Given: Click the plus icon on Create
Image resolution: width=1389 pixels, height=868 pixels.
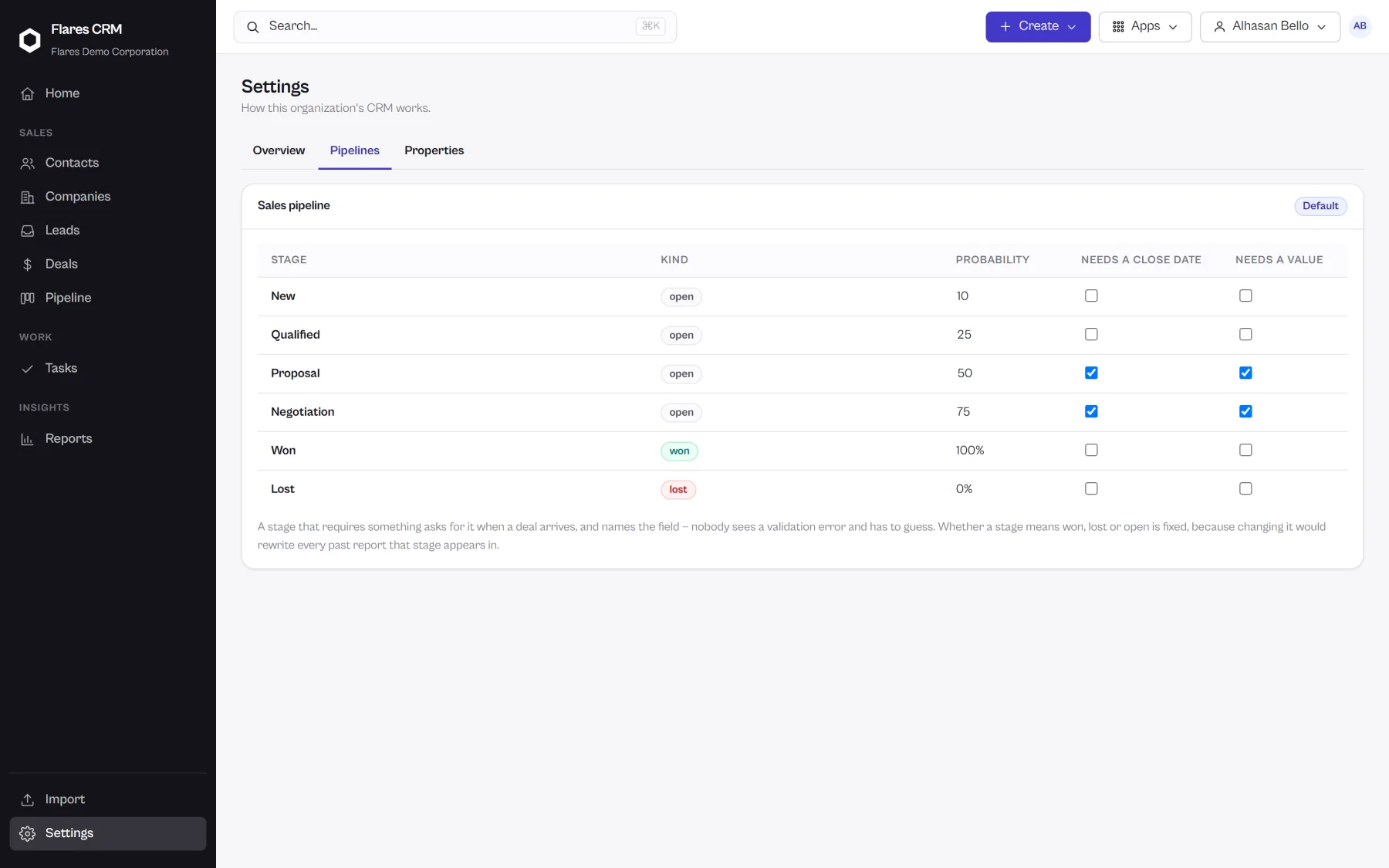Looking at the screenshot, I should (1005, 26).
